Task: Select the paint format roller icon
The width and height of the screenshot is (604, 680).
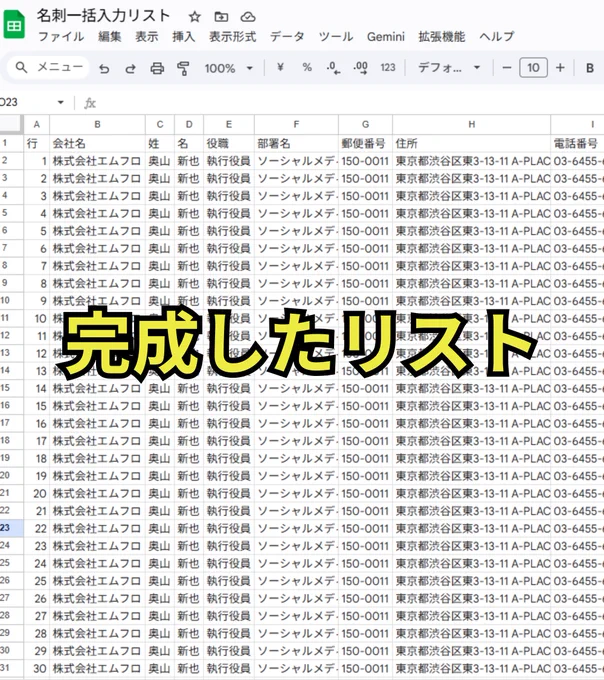Action: [183, 68]
